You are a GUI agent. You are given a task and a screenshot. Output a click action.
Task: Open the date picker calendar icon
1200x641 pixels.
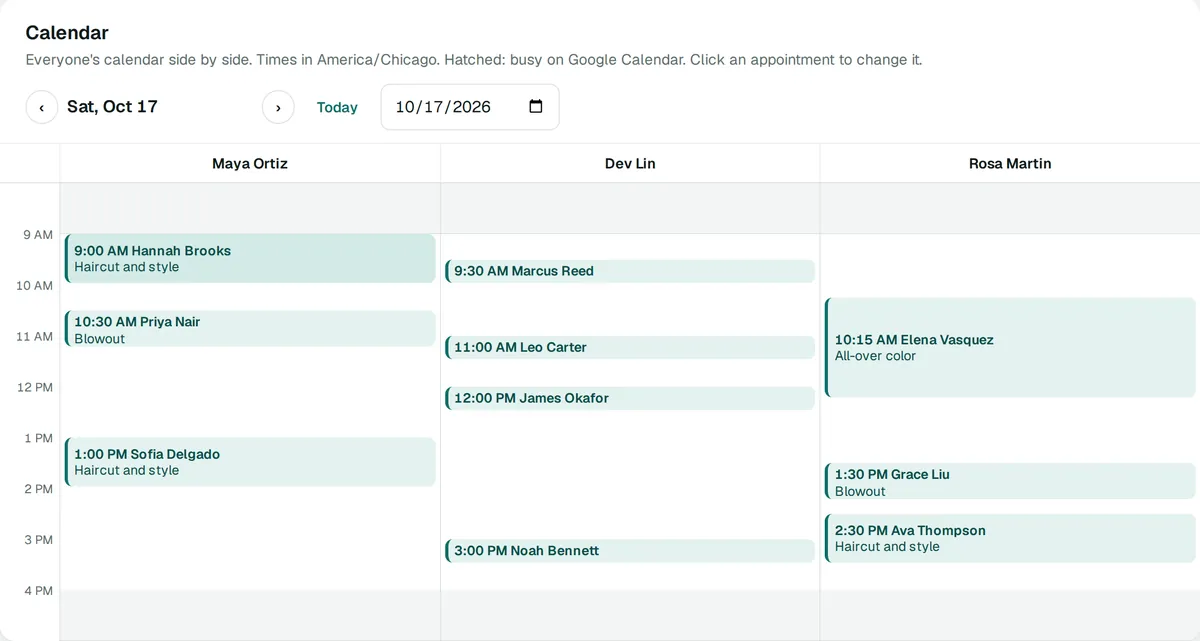pyautogui.click(x=535, y=107)
